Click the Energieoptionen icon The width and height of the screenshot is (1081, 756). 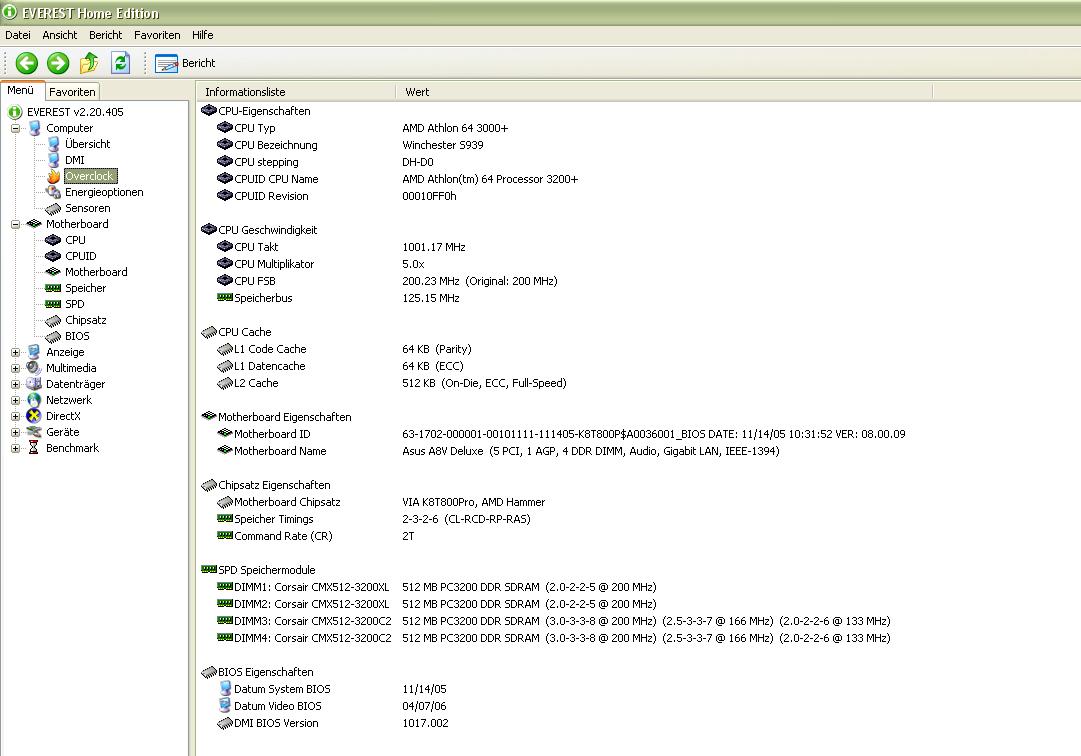(53, 192)
